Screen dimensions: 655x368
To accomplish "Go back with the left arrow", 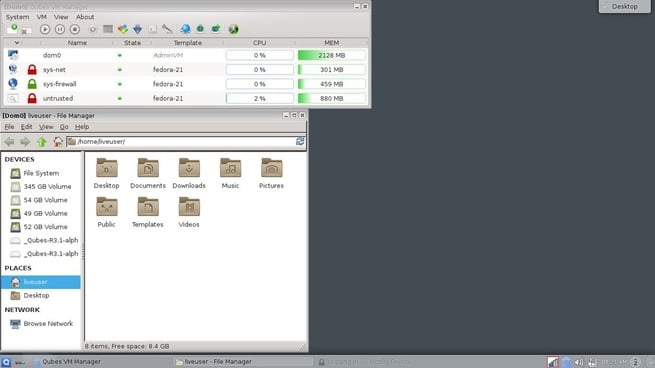I will click(9, 142).
